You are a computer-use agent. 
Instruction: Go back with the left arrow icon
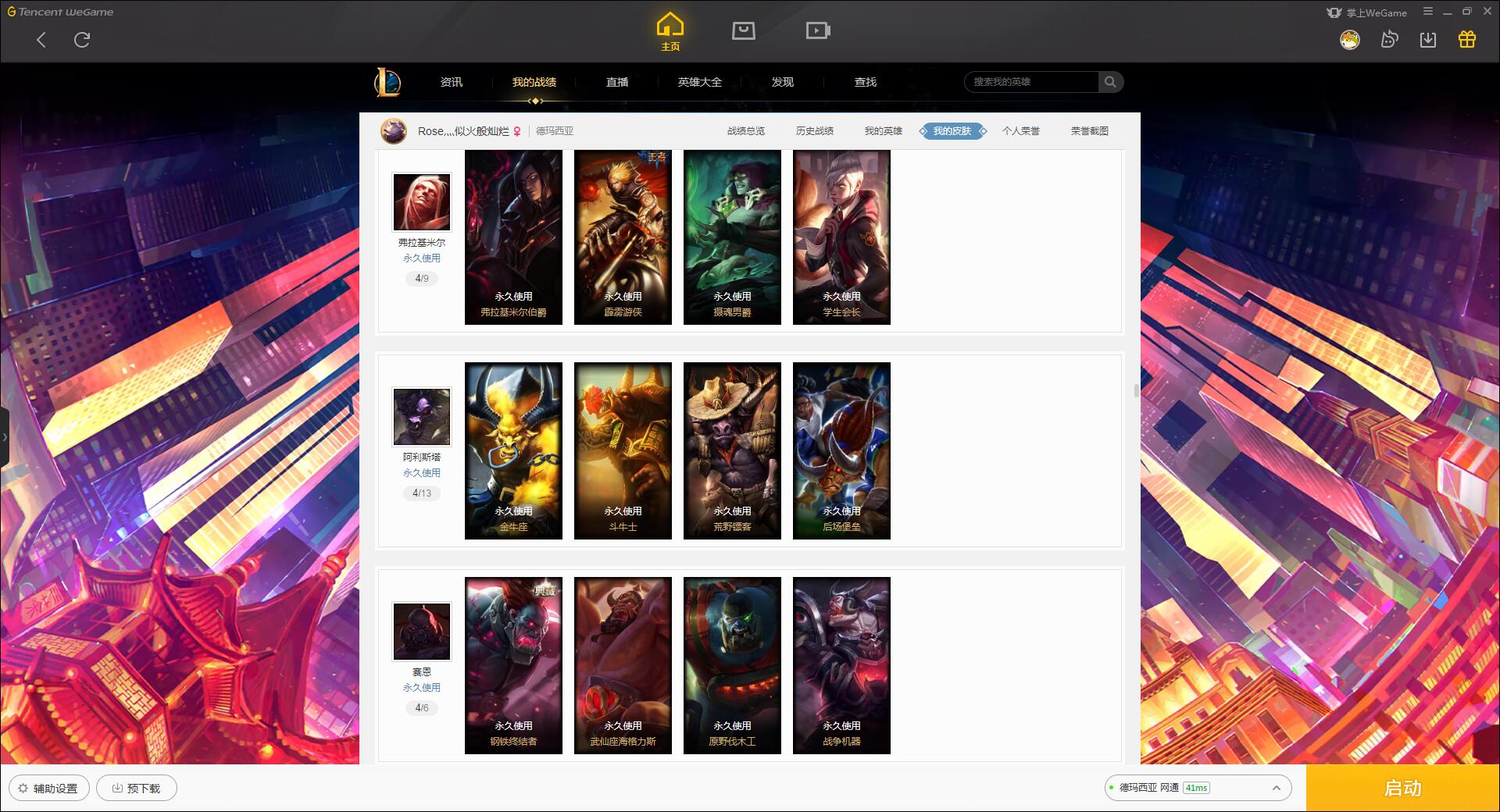click(41, 40)
